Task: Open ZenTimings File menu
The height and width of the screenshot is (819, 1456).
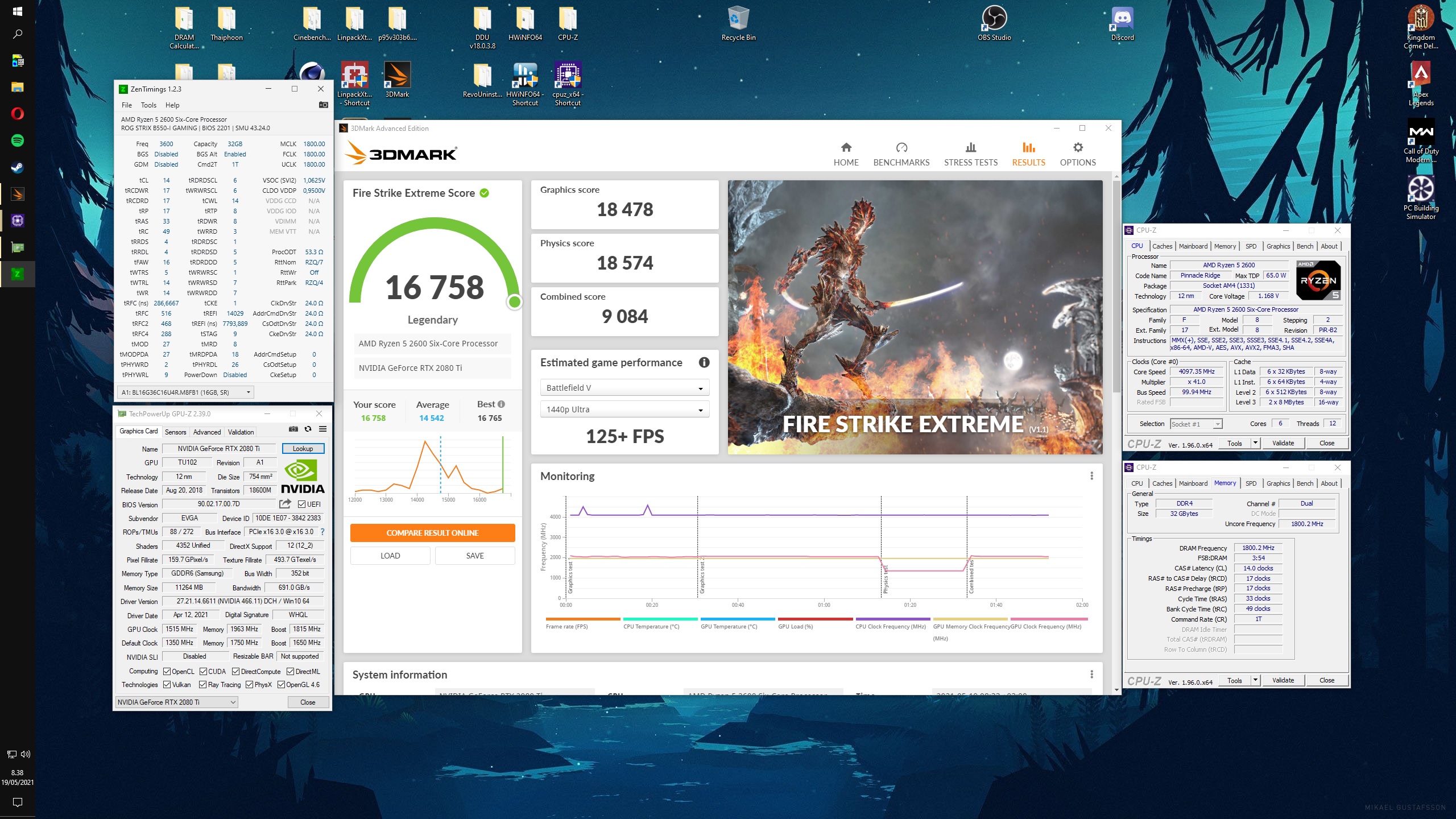Action: point(126,105)
